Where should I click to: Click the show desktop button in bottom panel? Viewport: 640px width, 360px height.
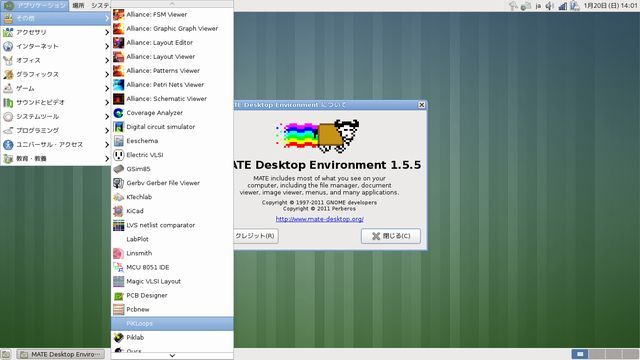(x=6, y=354)
